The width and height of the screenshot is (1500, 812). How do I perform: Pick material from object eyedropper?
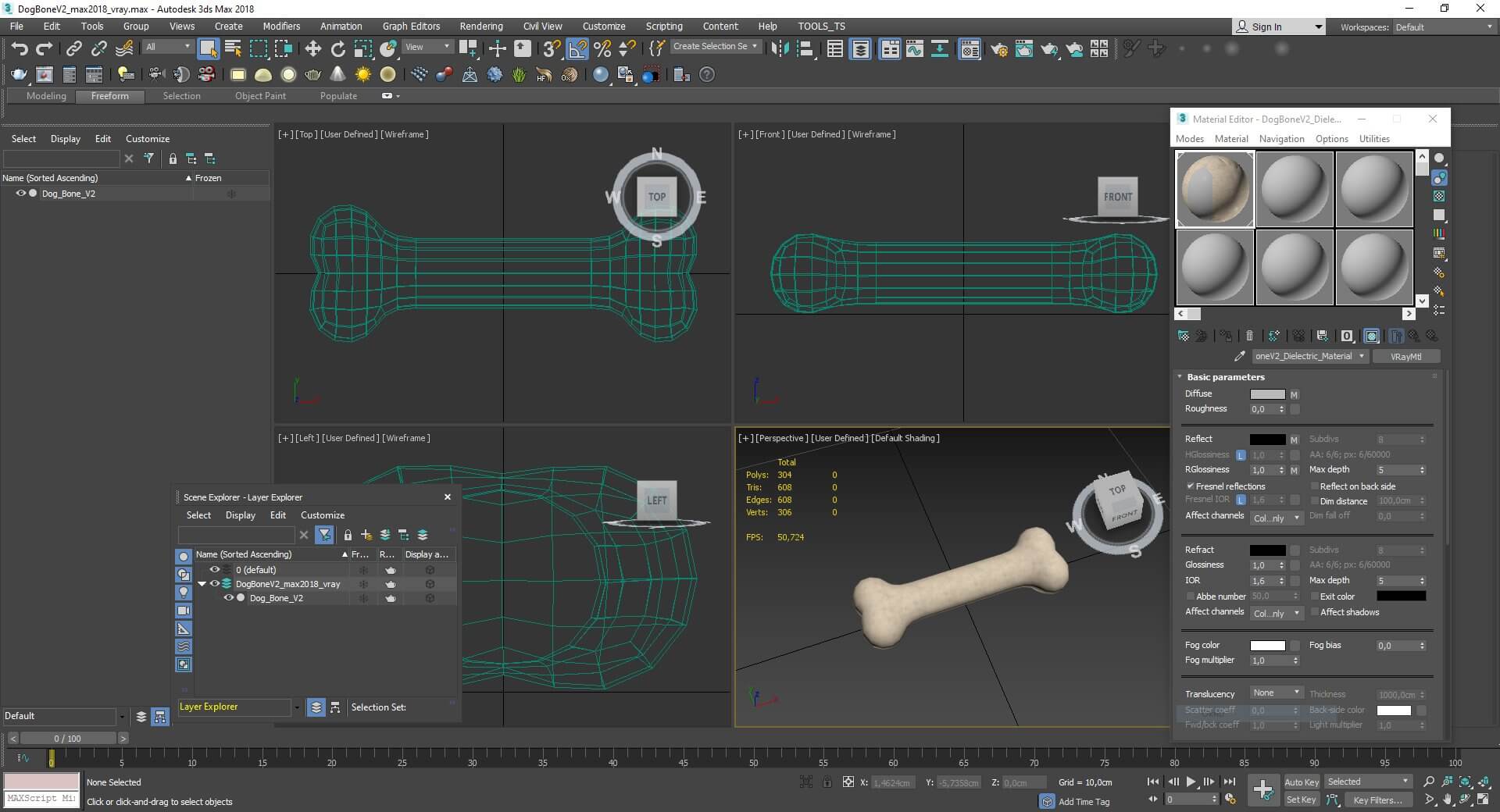pos(1239,356)
